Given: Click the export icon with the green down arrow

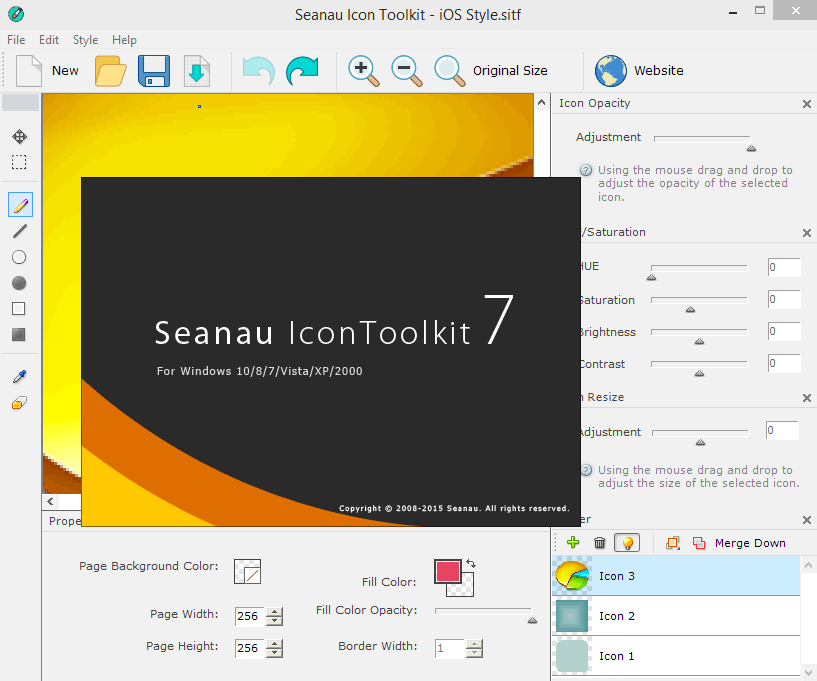Looking at the screenshot, I should pos(197,70).
